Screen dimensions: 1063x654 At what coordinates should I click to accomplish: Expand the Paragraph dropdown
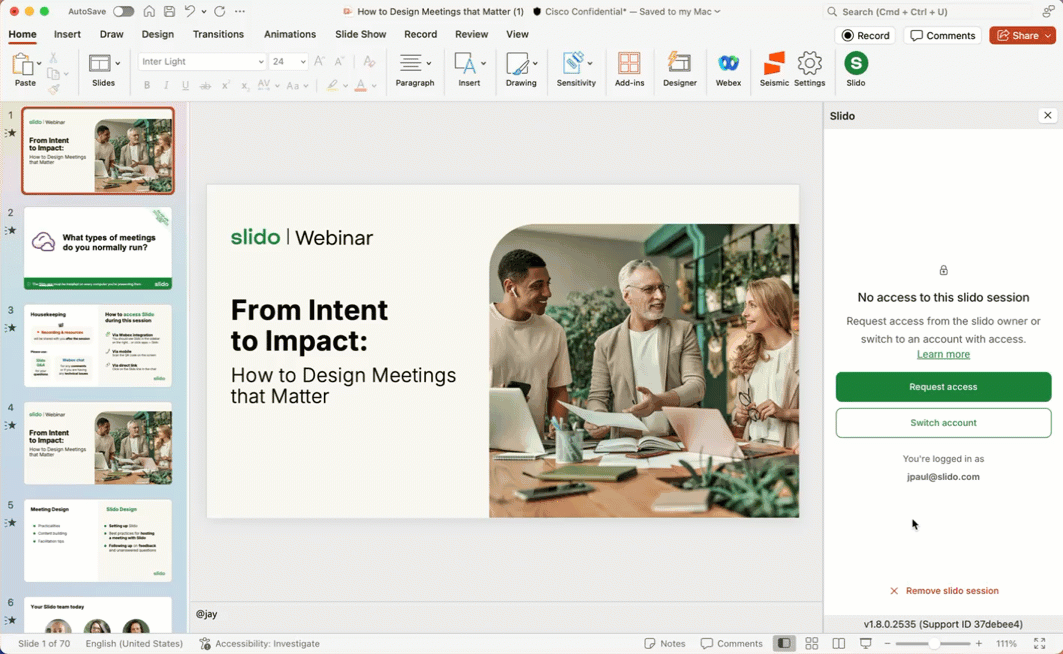click(428, 63)
